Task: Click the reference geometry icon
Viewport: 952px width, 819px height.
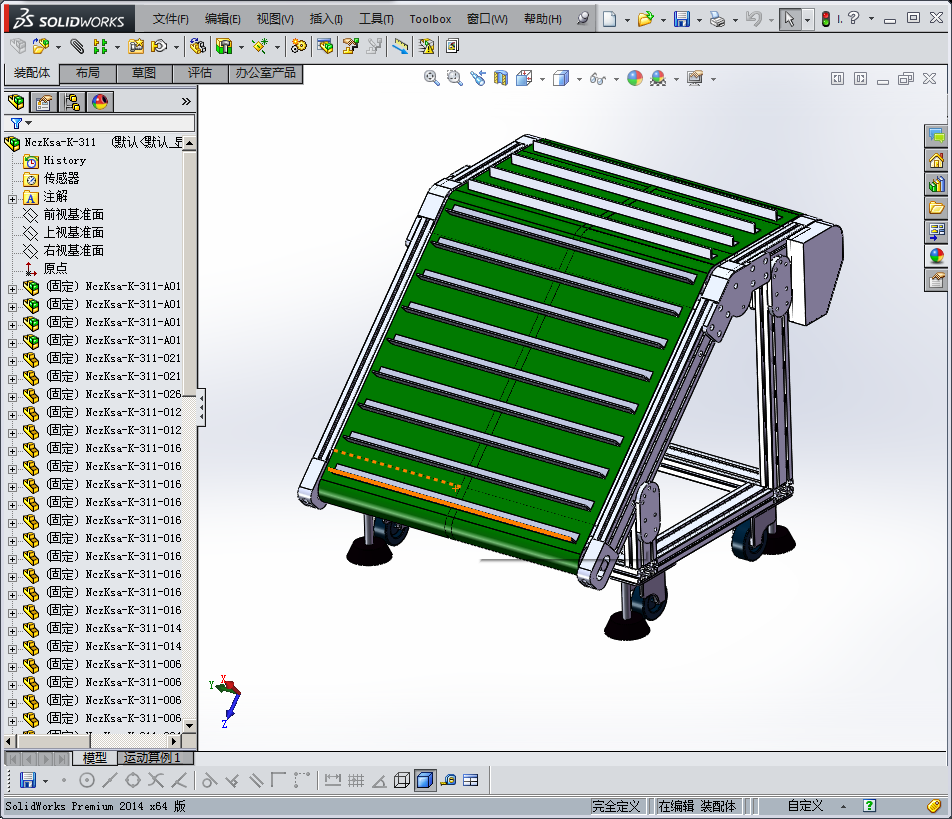Action: click(260, 46)
